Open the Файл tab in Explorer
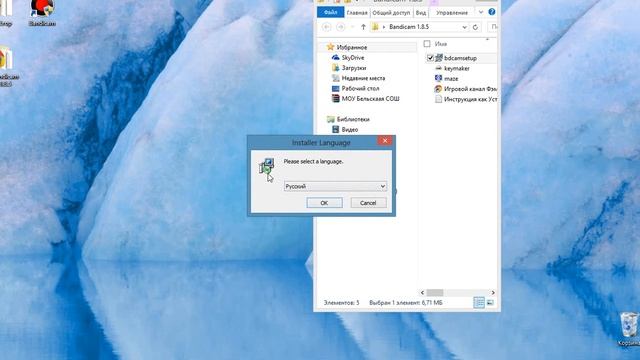Image resolution: width=640 pixels, height=360 pixels. coord(331,13)
